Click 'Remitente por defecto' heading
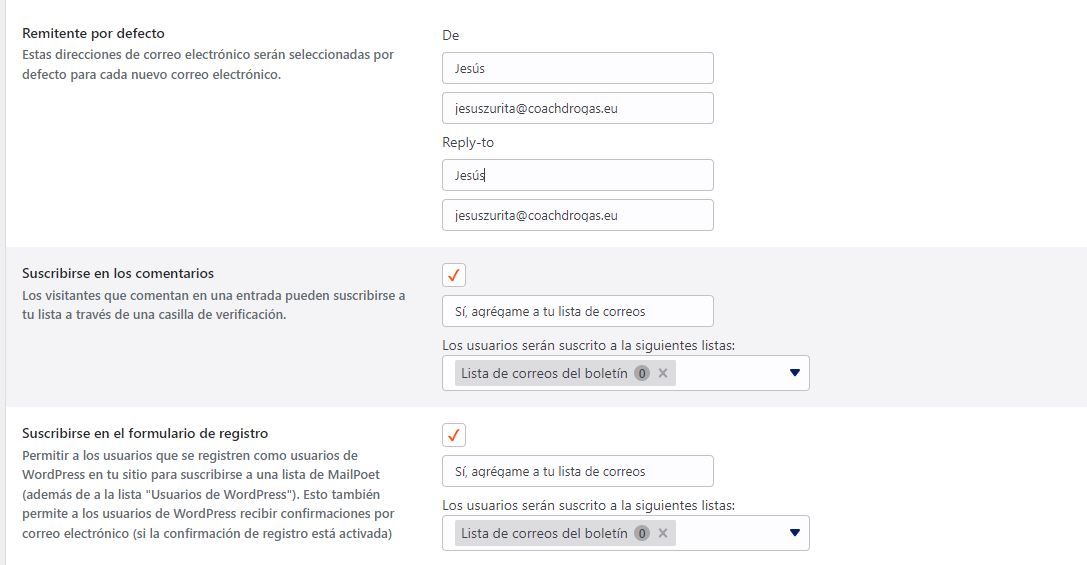1087x565 pixels. [x=94, y=33]
